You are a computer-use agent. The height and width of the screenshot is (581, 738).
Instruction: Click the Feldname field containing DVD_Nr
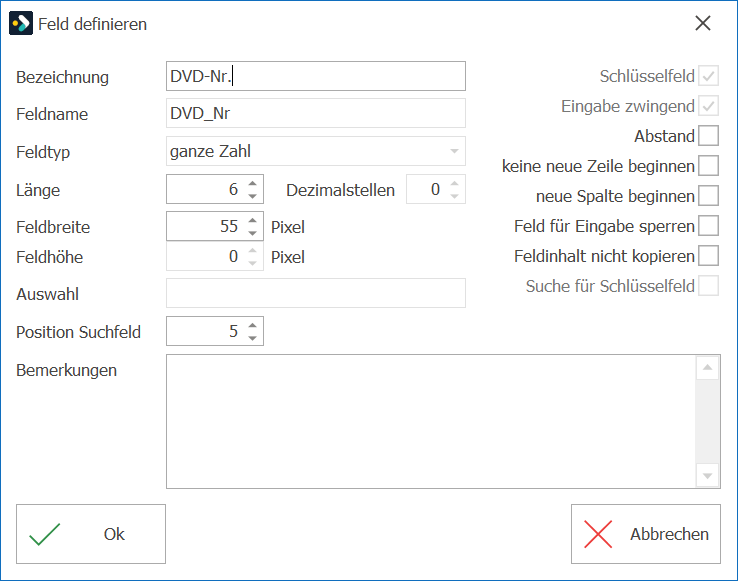click(x=316, y=113)
